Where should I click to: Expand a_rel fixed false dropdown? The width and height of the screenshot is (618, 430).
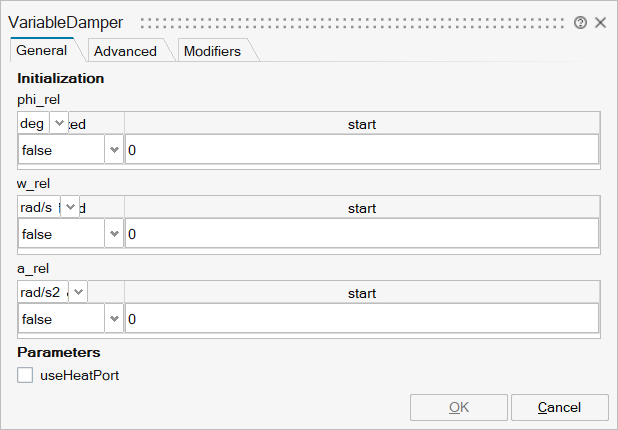113,320
